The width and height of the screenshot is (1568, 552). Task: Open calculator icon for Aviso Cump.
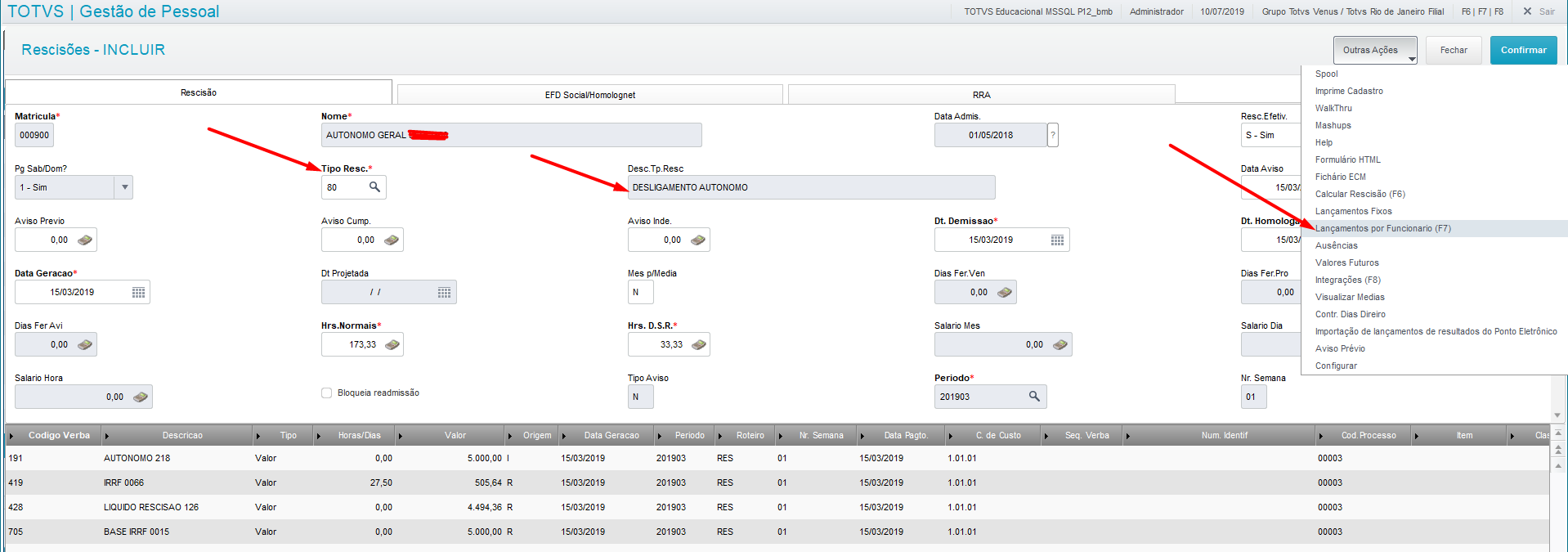(x=392, y=240)
